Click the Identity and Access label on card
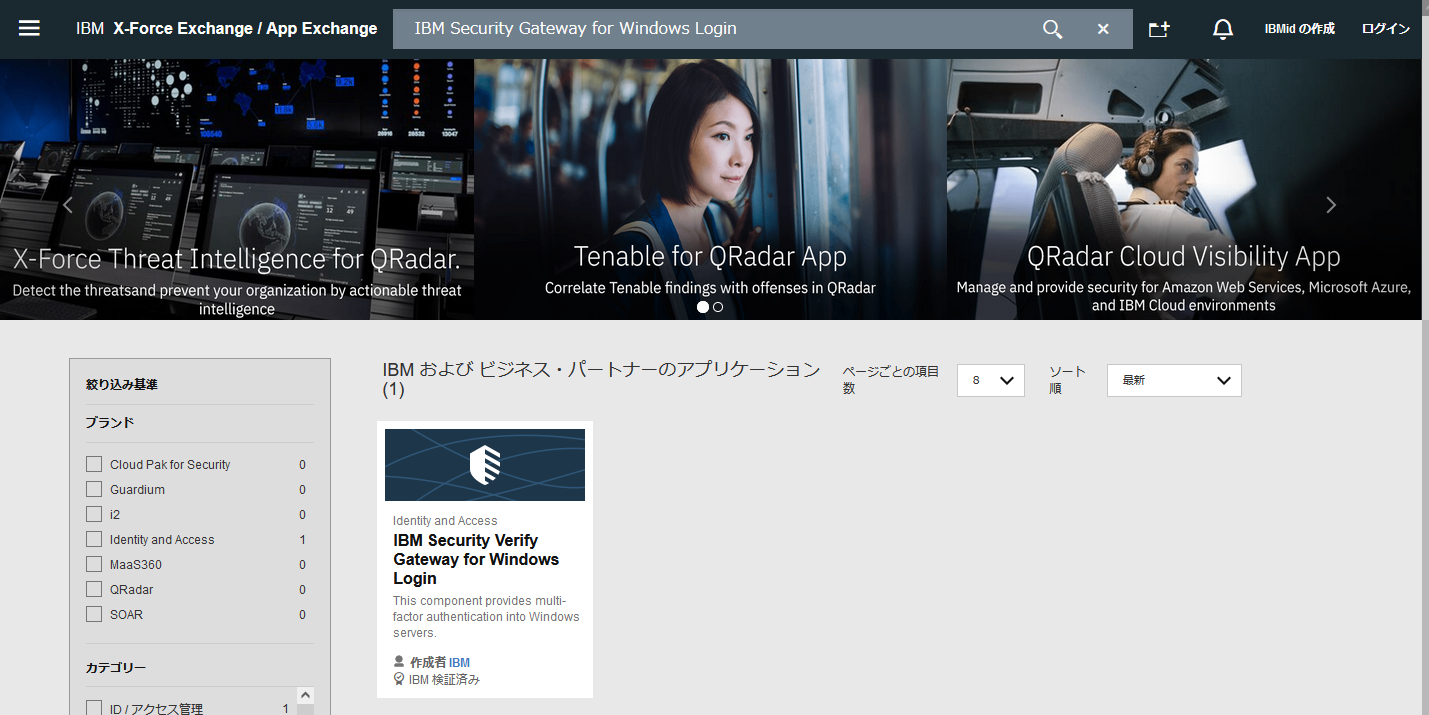This screenshot has width=1429, height=715. tap(445, 521)
